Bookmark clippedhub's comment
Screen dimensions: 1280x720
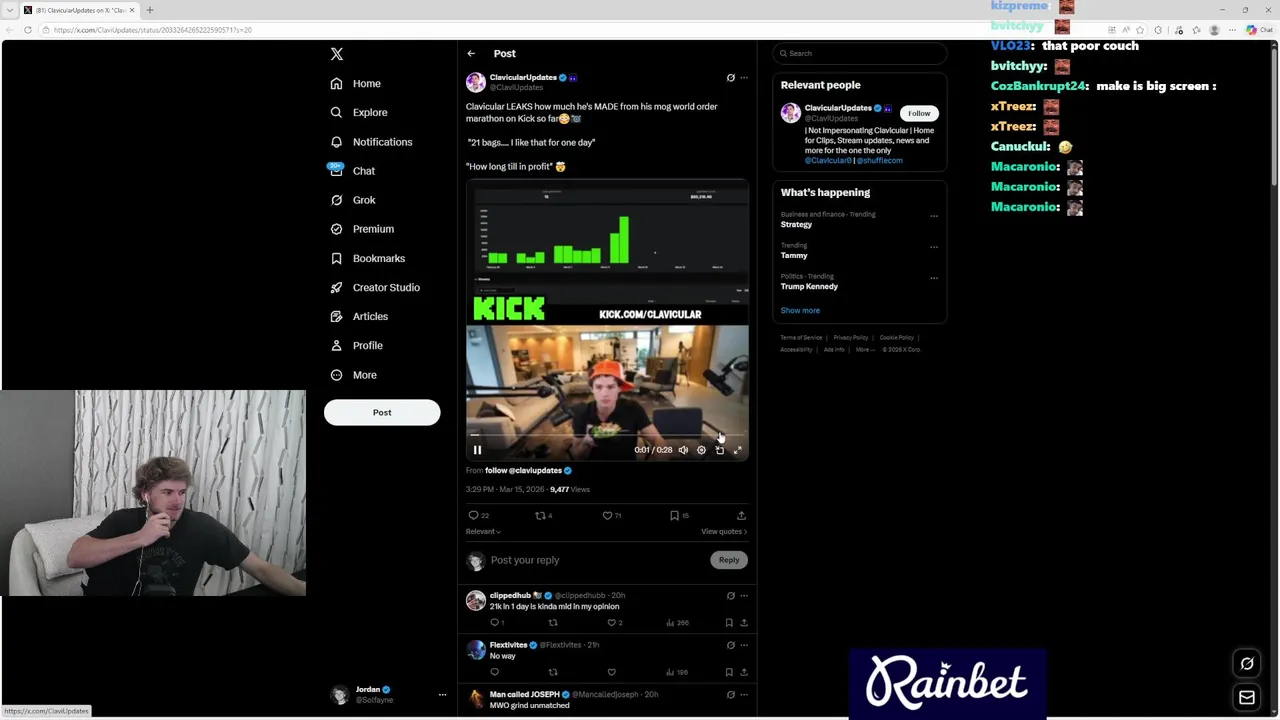(x=728, y=623)
